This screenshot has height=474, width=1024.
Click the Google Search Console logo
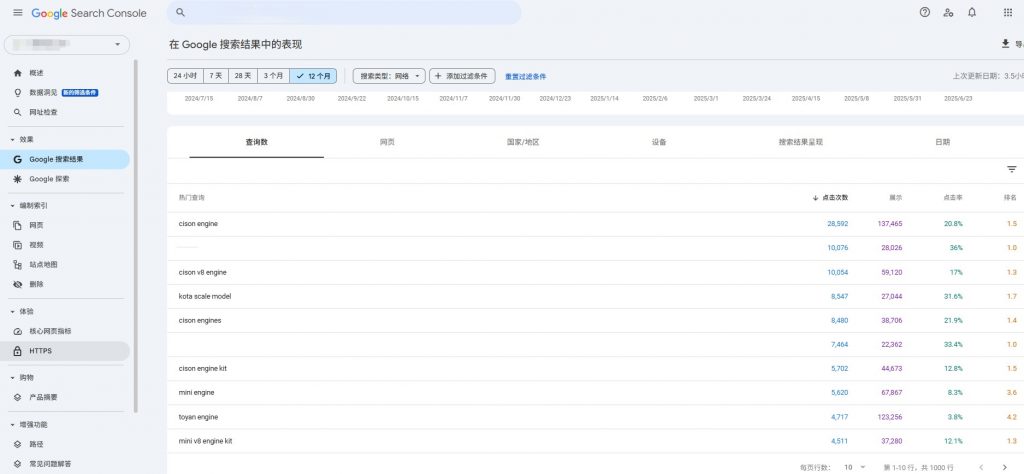point(89,13)
